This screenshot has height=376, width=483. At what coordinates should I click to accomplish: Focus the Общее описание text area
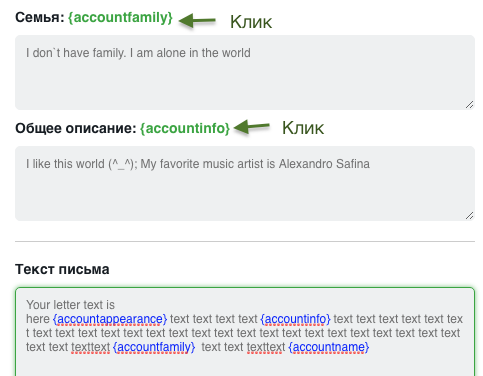(x=245, y=183)
